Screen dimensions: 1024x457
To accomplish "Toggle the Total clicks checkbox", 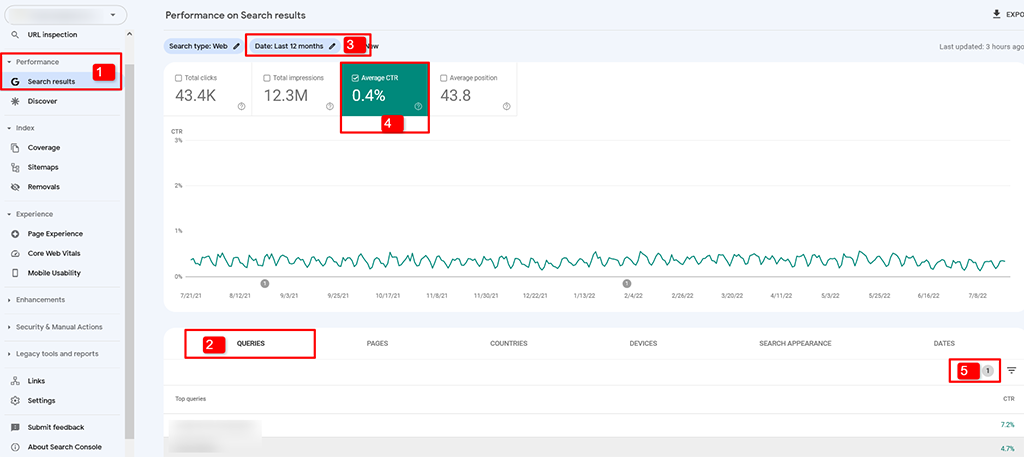I will [178, 78].
